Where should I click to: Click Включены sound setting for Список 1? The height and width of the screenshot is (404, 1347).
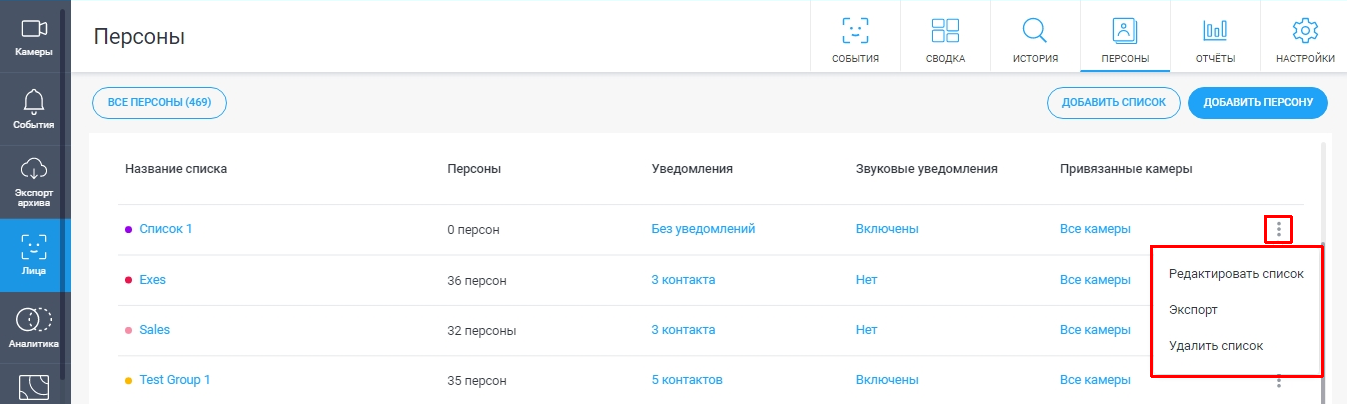[887, 229]
